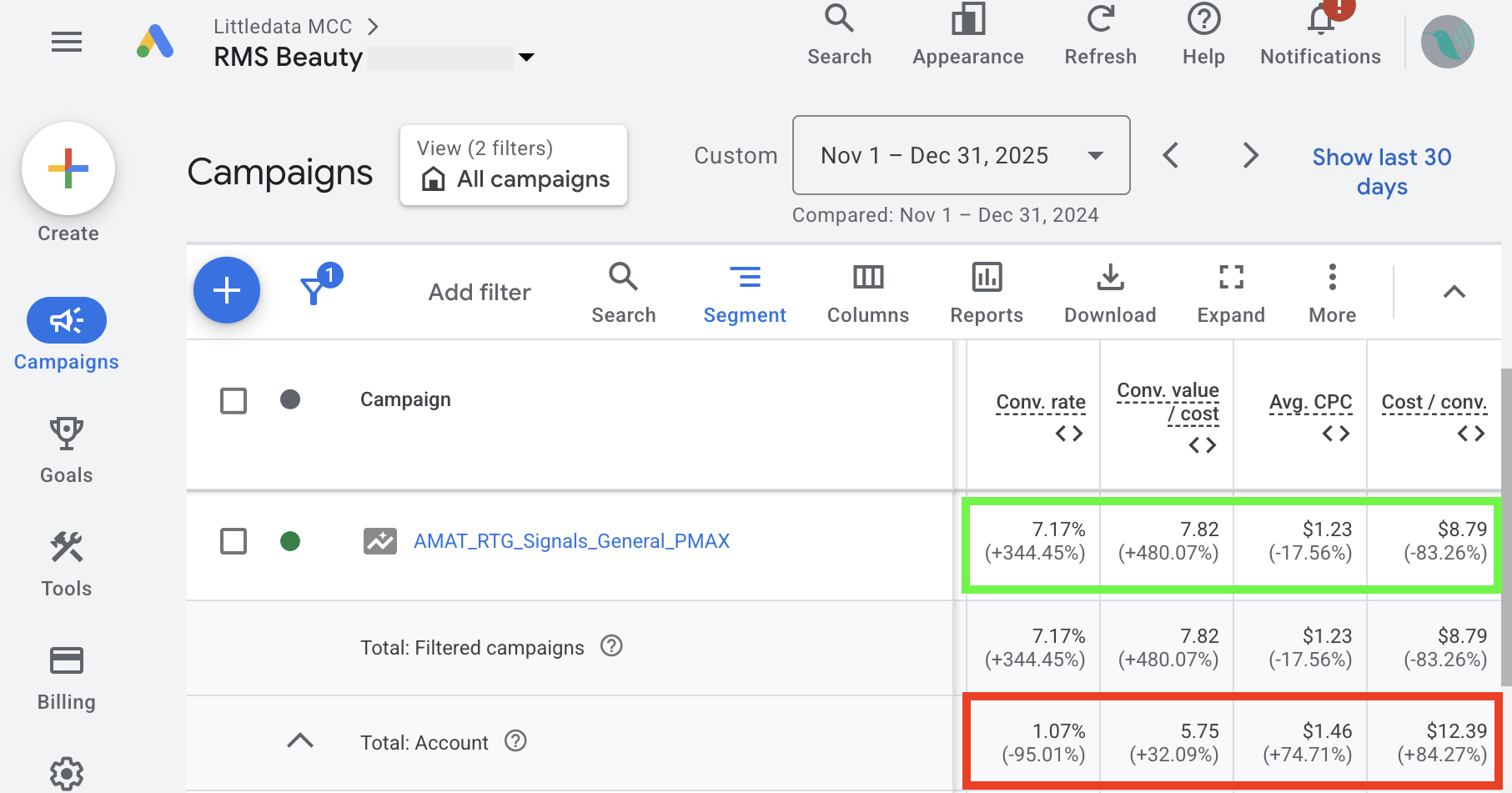1512x793 pixels.
Task: Expand the table to full screen
Action: click(x=1231, y=293)
